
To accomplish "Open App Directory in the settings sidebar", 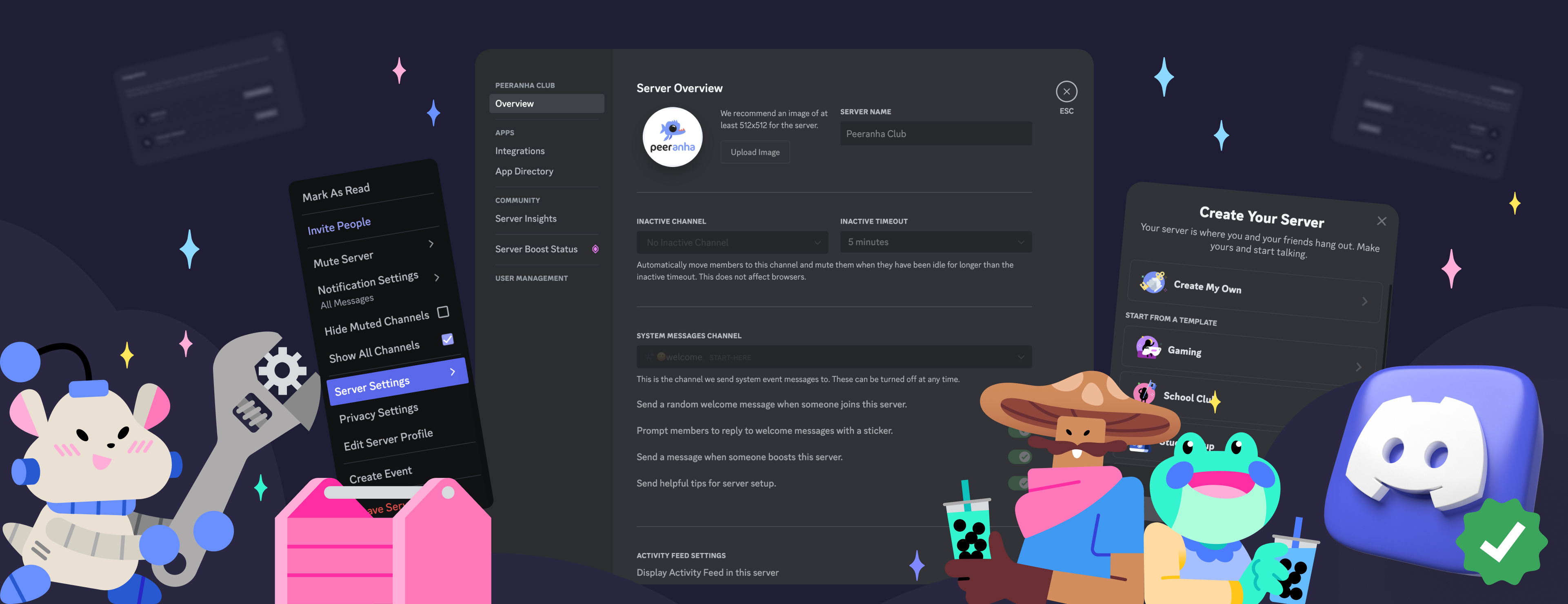I will pyautogui.click(x=524, y=171).
